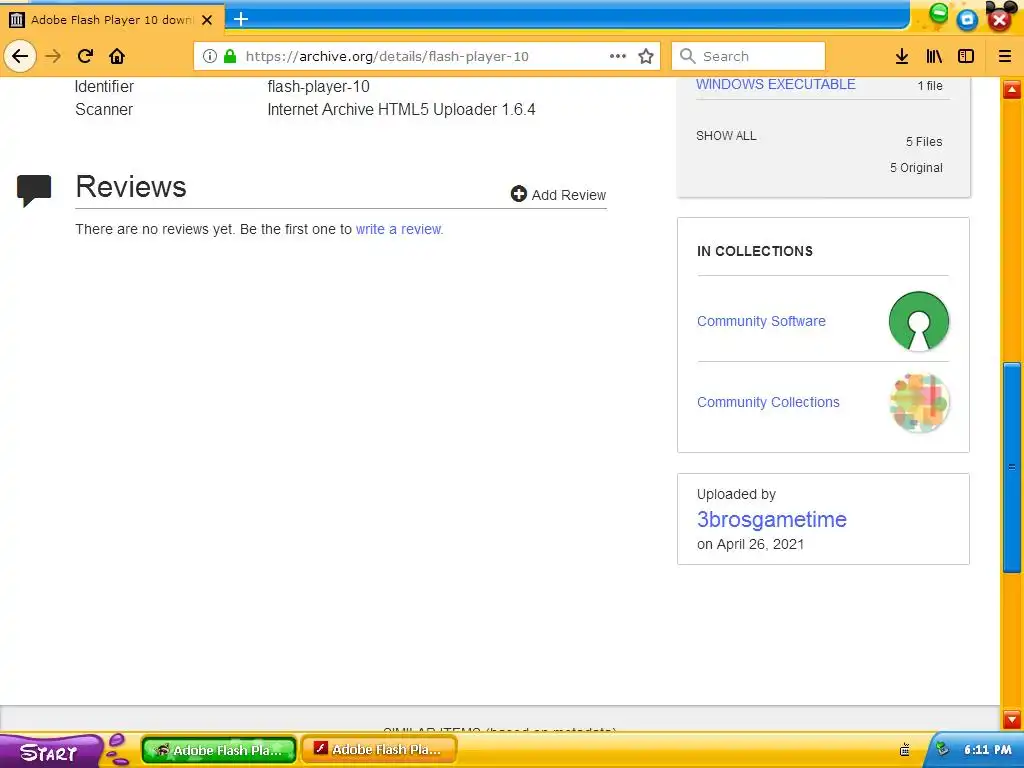This screenshot has height=768, width=1024.
Task: Click the 5 Original link
Action: pyautogui.click(x=916, y=168)
